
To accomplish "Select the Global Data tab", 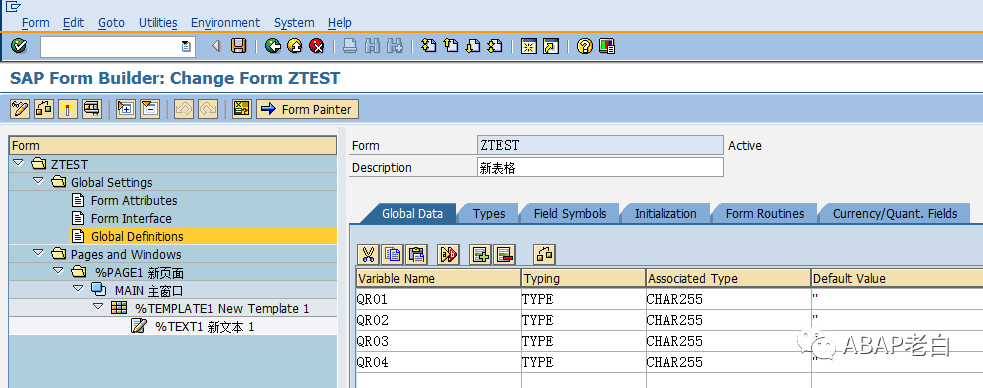I will [412, 214].
